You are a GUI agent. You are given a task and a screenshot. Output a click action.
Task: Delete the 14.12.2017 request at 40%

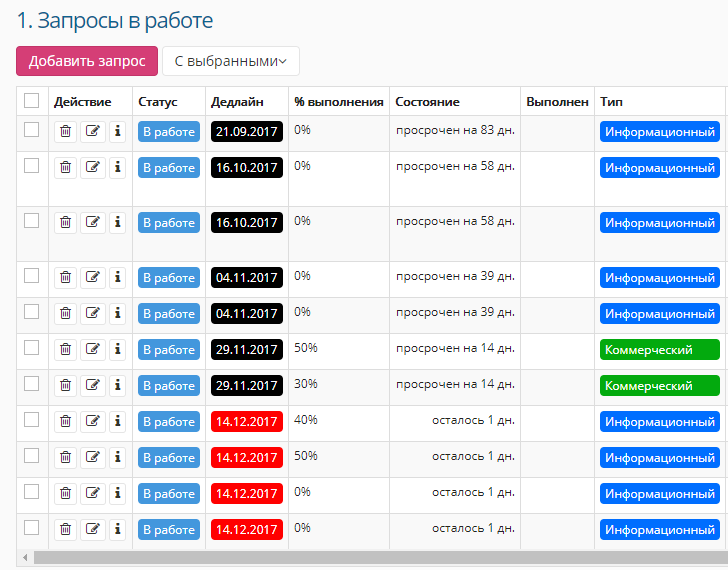coord(65,422)
